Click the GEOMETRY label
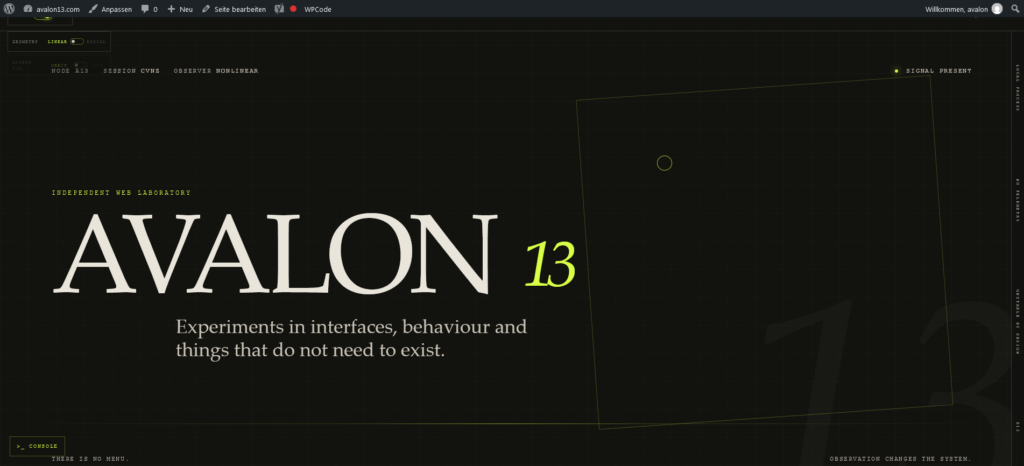Screen dimensions: 1024x466 (x=25, y=41)
